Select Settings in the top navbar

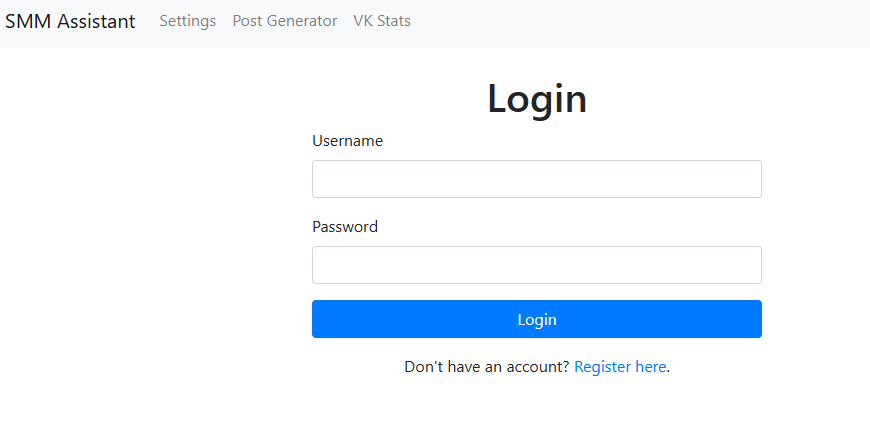[x=187, y=21]
